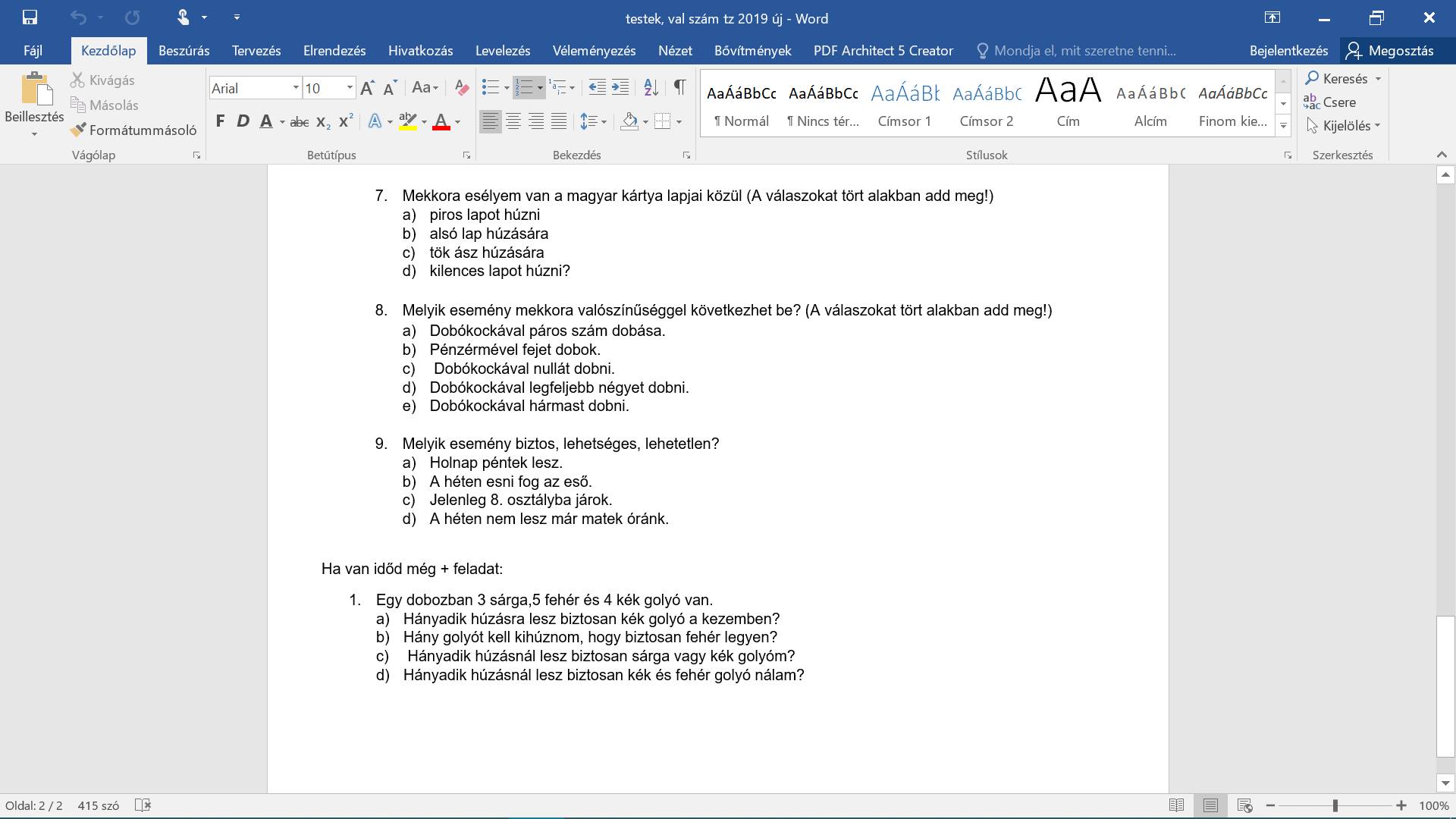Sort paragraphs with the A-Z sort icon
Screen dimensions: 1456x819
click(651, 88)
